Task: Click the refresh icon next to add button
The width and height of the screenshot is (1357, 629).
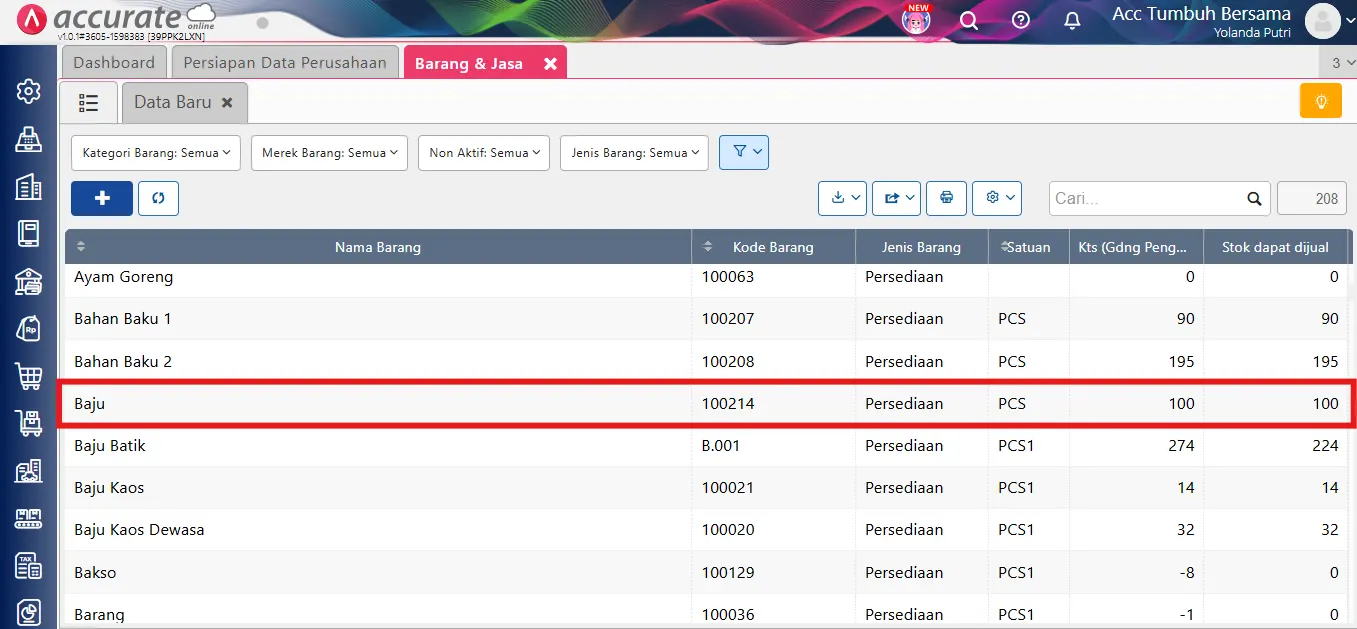Action: (158, 198)
